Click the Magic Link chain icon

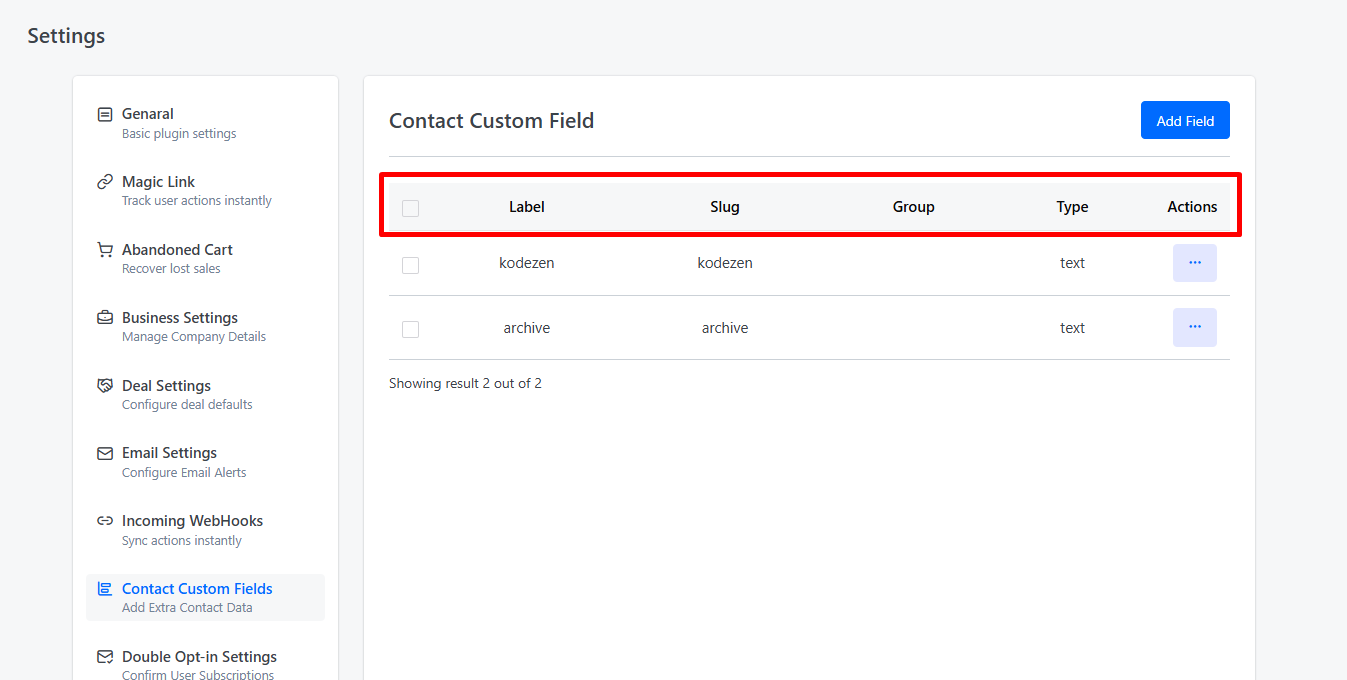(105, 182)
